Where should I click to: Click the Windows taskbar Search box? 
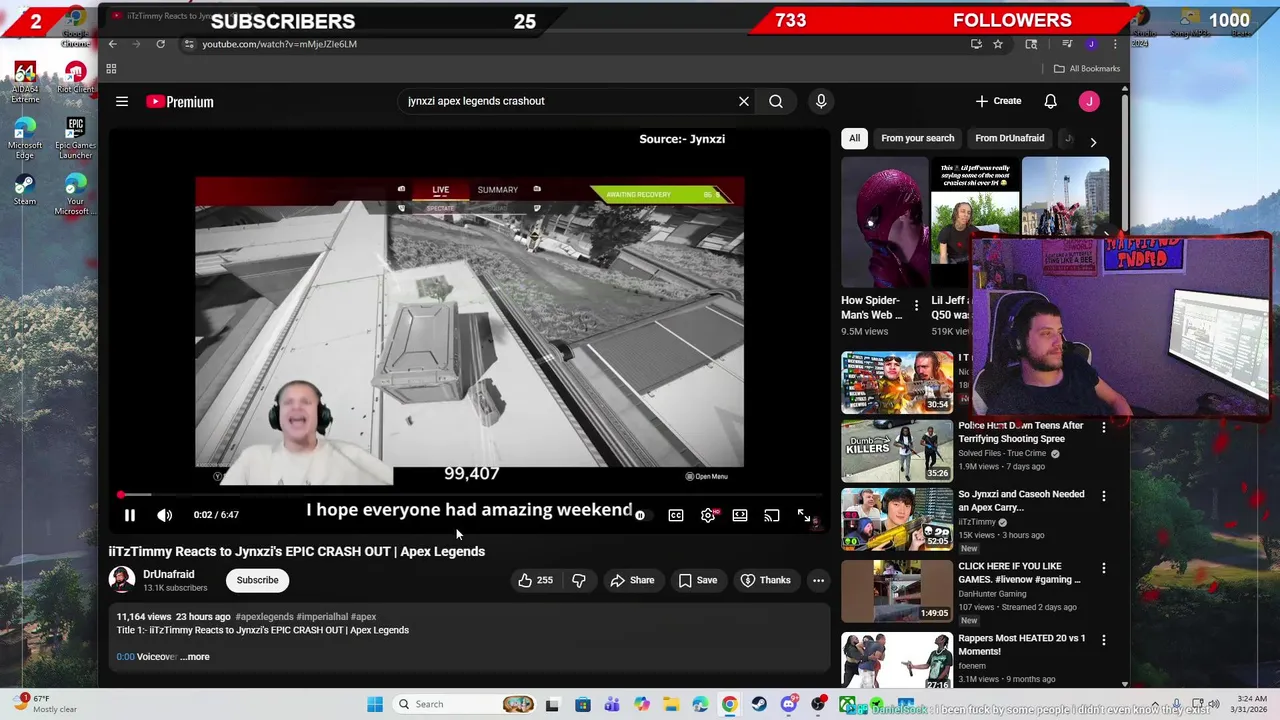pos(465,704)
